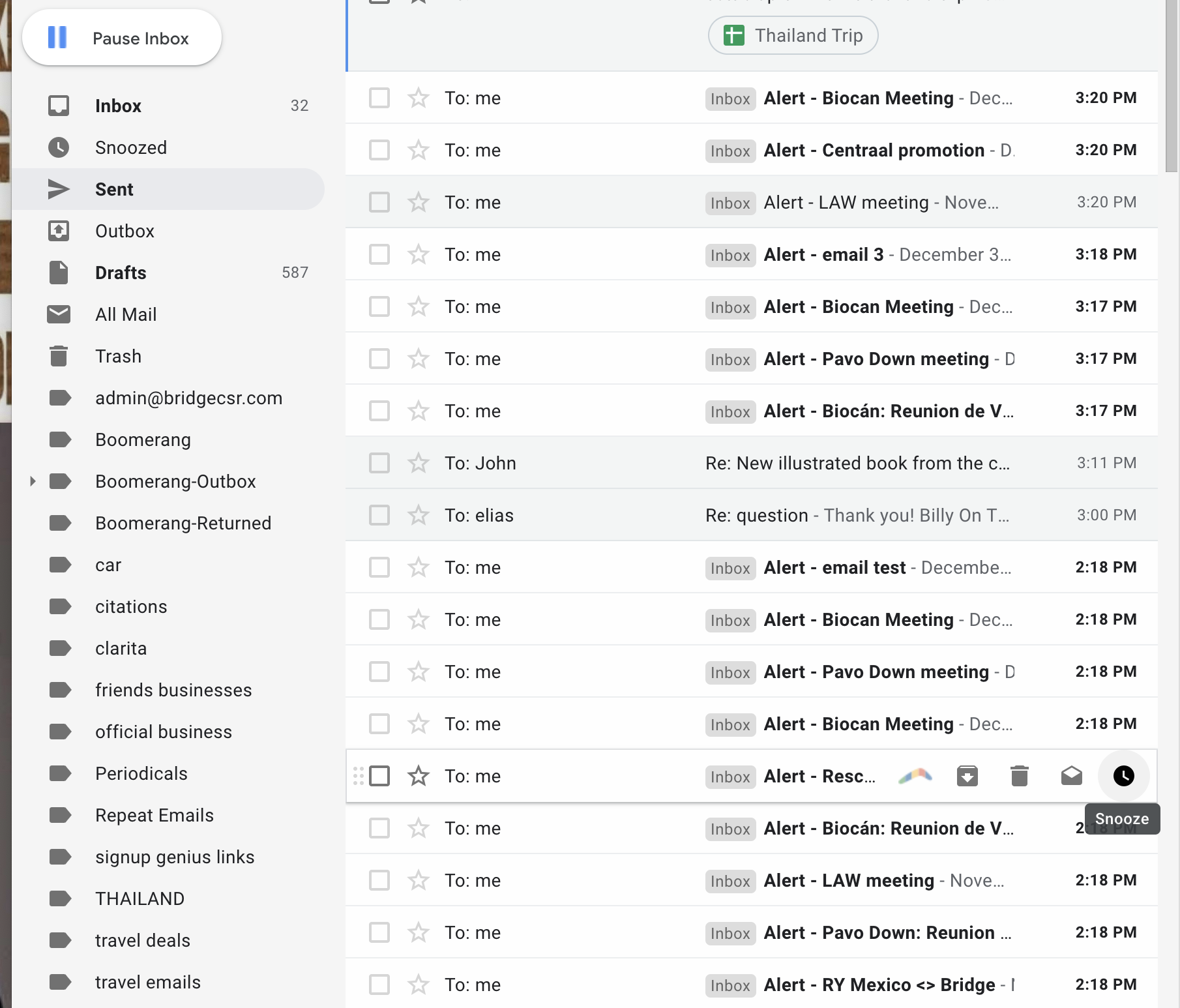Star the email to John
Viewport: 1180px width, 1008px height.
point(418,463)
